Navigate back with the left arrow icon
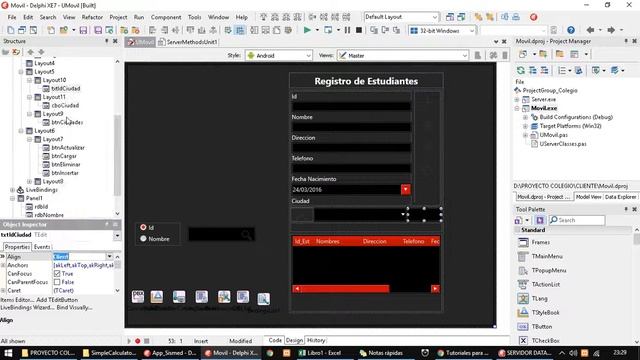Viewport: 640px width, 360px height. point(590,30)
